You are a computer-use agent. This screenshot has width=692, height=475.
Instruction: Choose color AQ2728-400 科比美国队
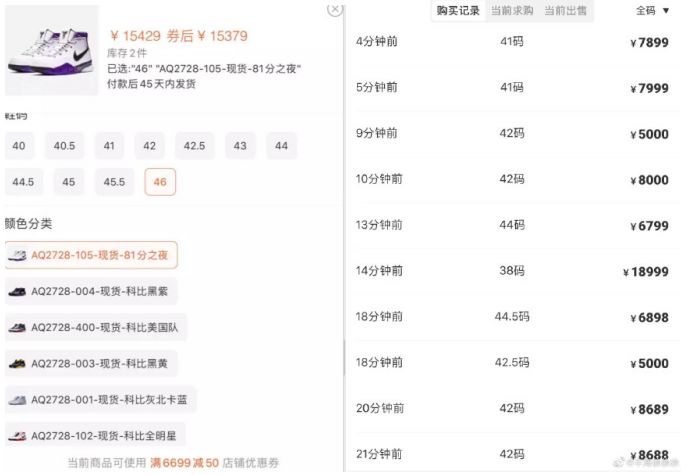click(96, 328)
